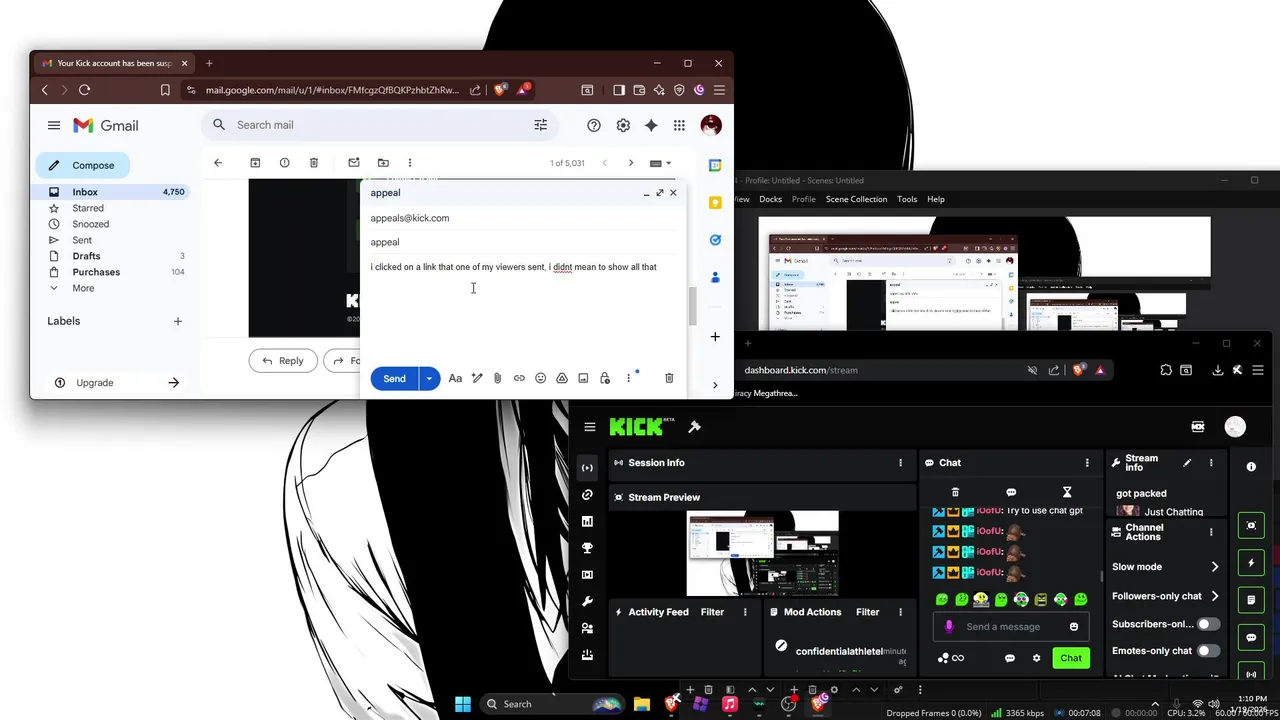
Task: Click the appeals@kick.com recipient field
Action: point(523,218)
